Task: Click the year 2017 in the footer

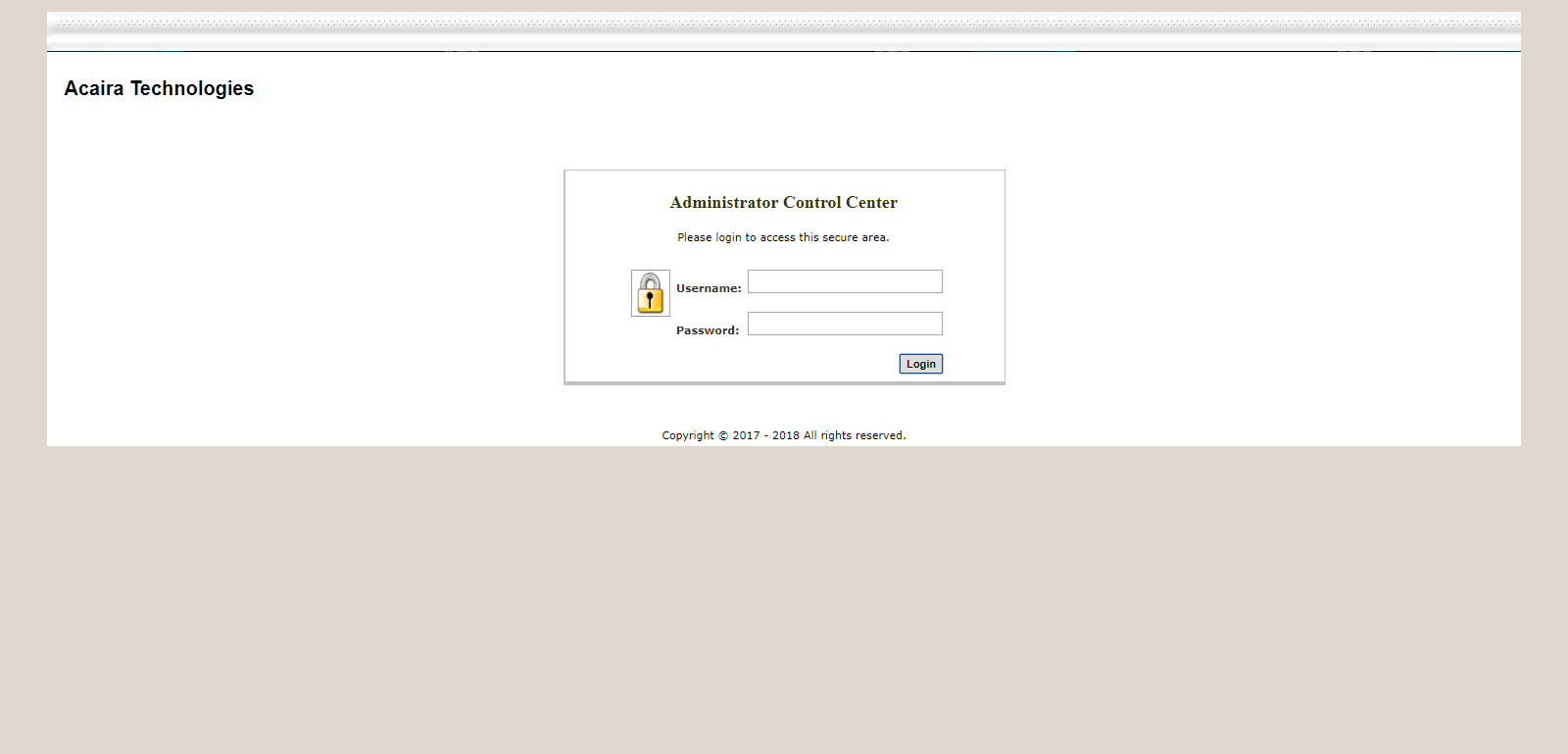Action: pos(746,435)
